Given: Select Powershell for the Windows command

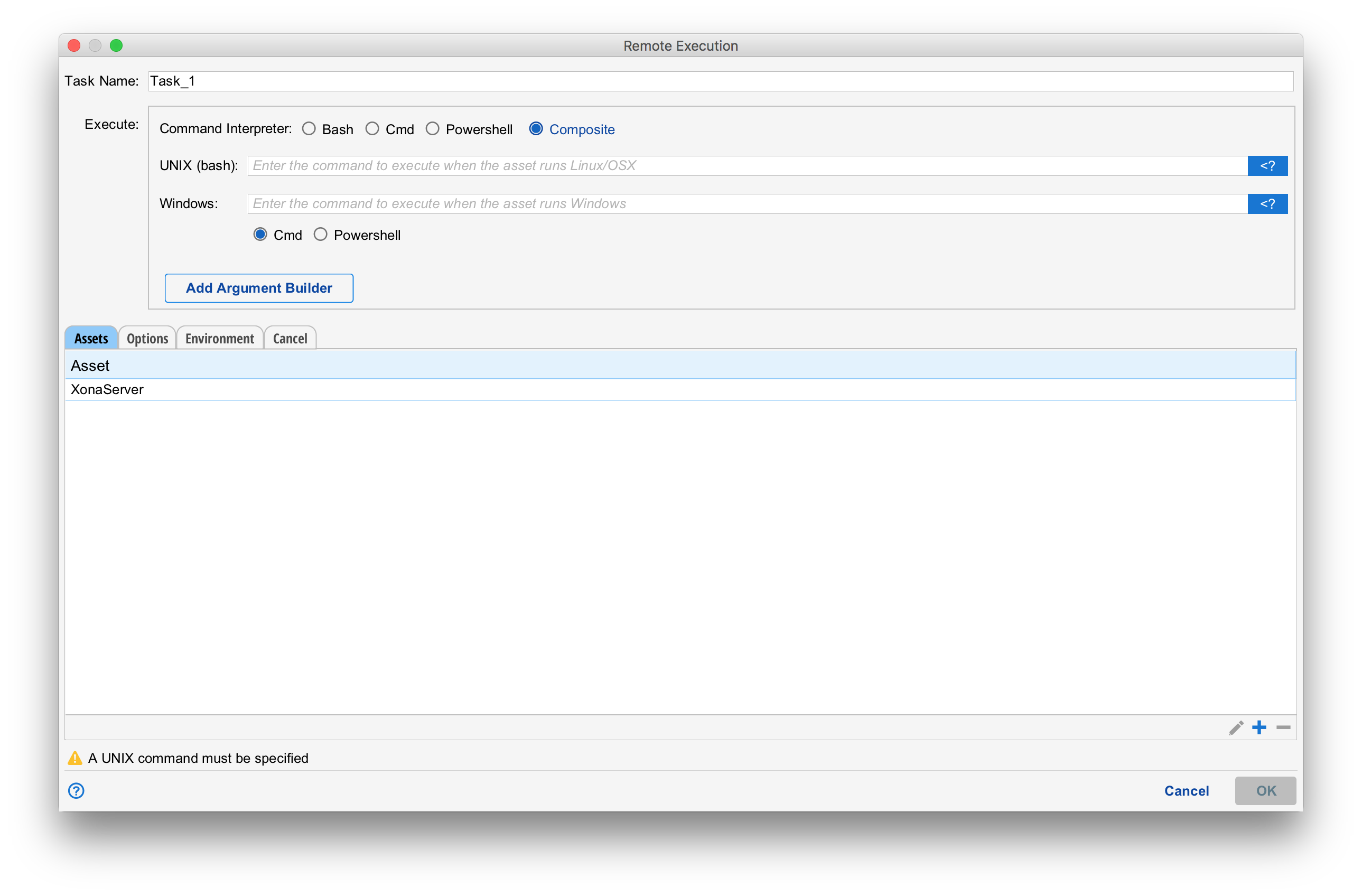Looking at the screenshot, I should [x=321, y=234].
